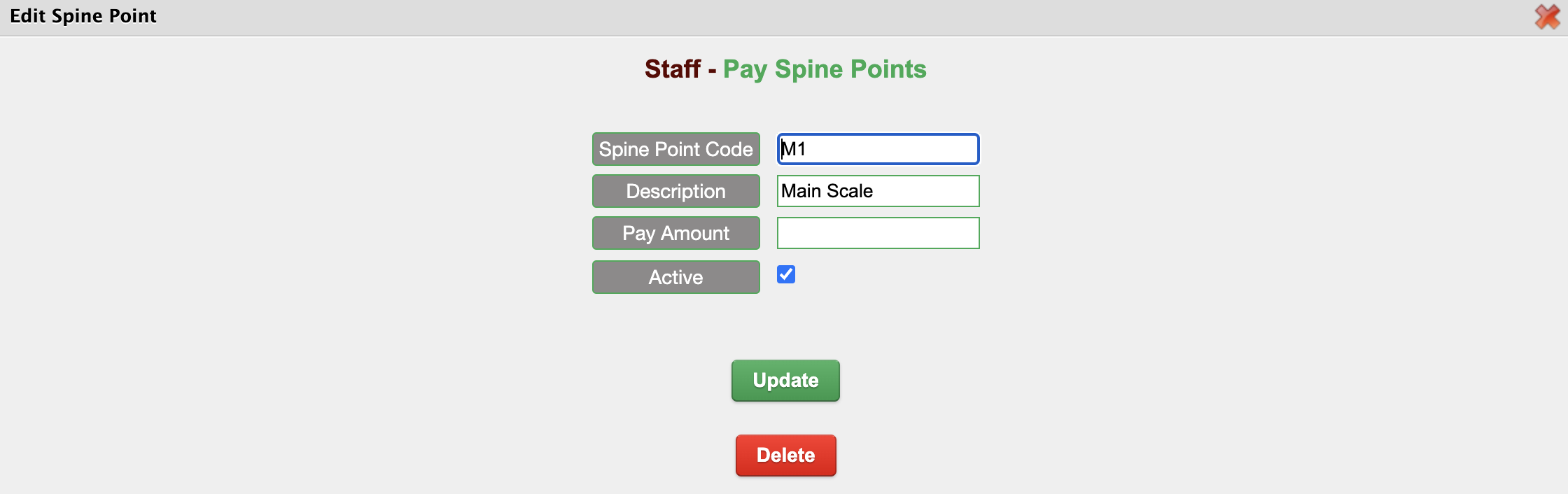Click the dash between Staff and Pay

click(x=712, y=71)
